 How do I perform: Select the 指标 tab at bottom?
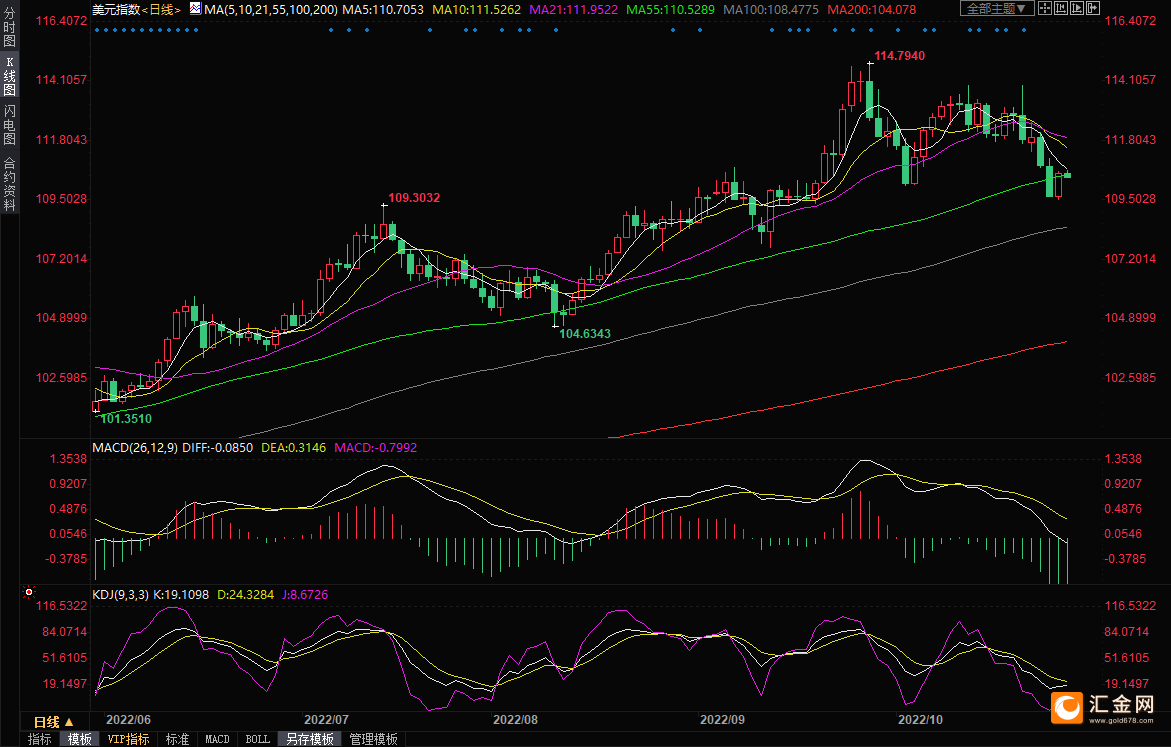(x=40, y=739)
